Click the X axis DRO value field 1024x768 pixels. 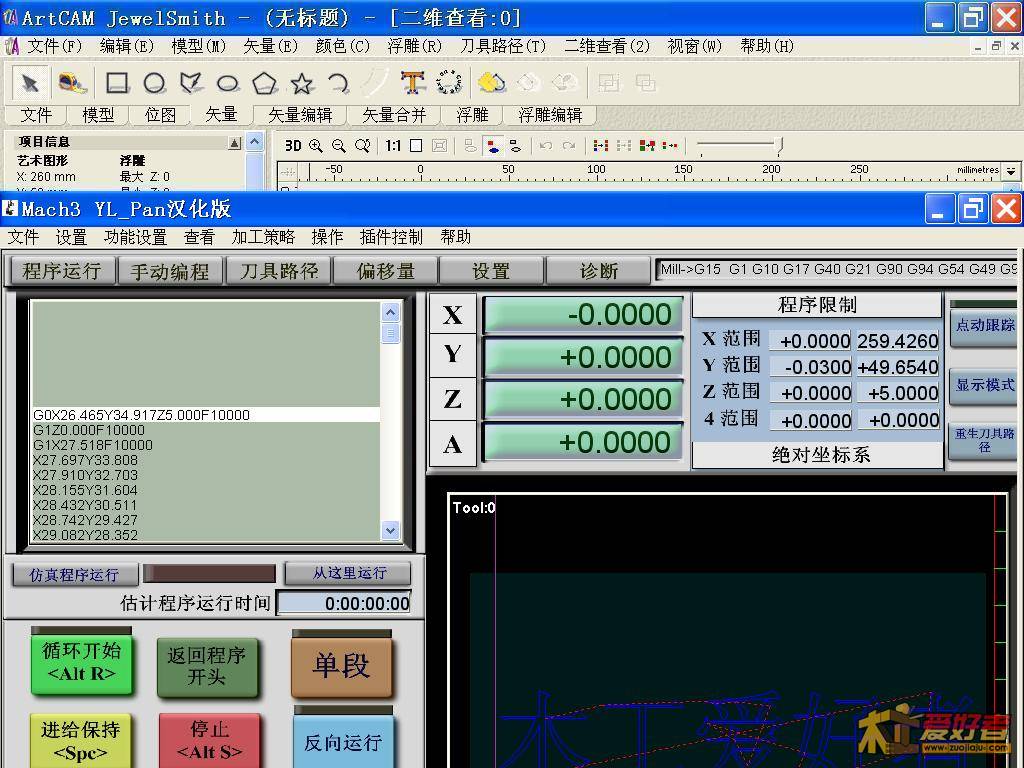point(583,314)
